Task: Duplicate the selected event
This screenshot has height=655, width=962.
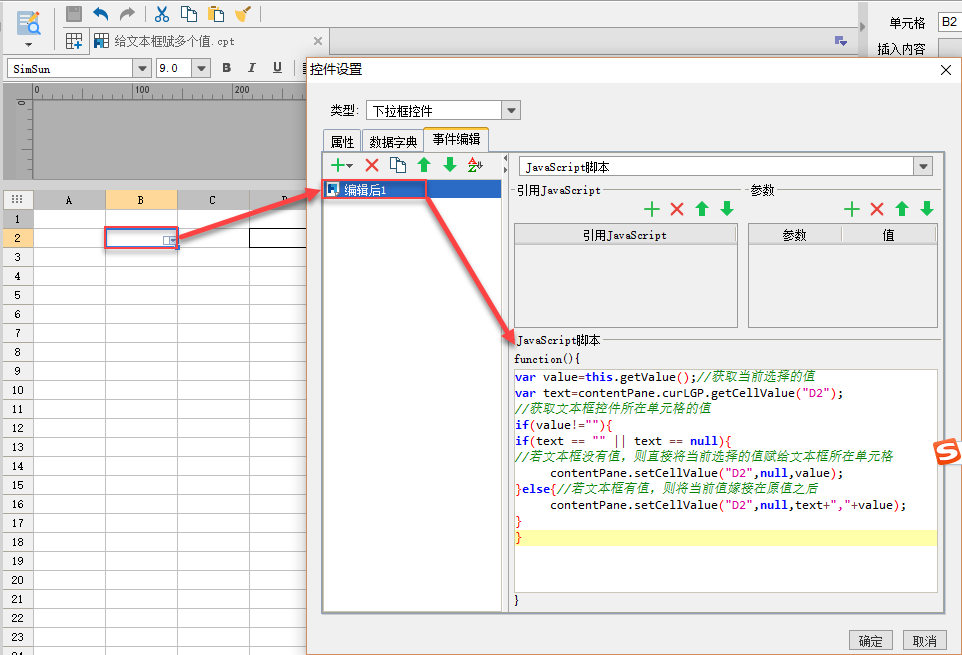Action: coord(398,165)
